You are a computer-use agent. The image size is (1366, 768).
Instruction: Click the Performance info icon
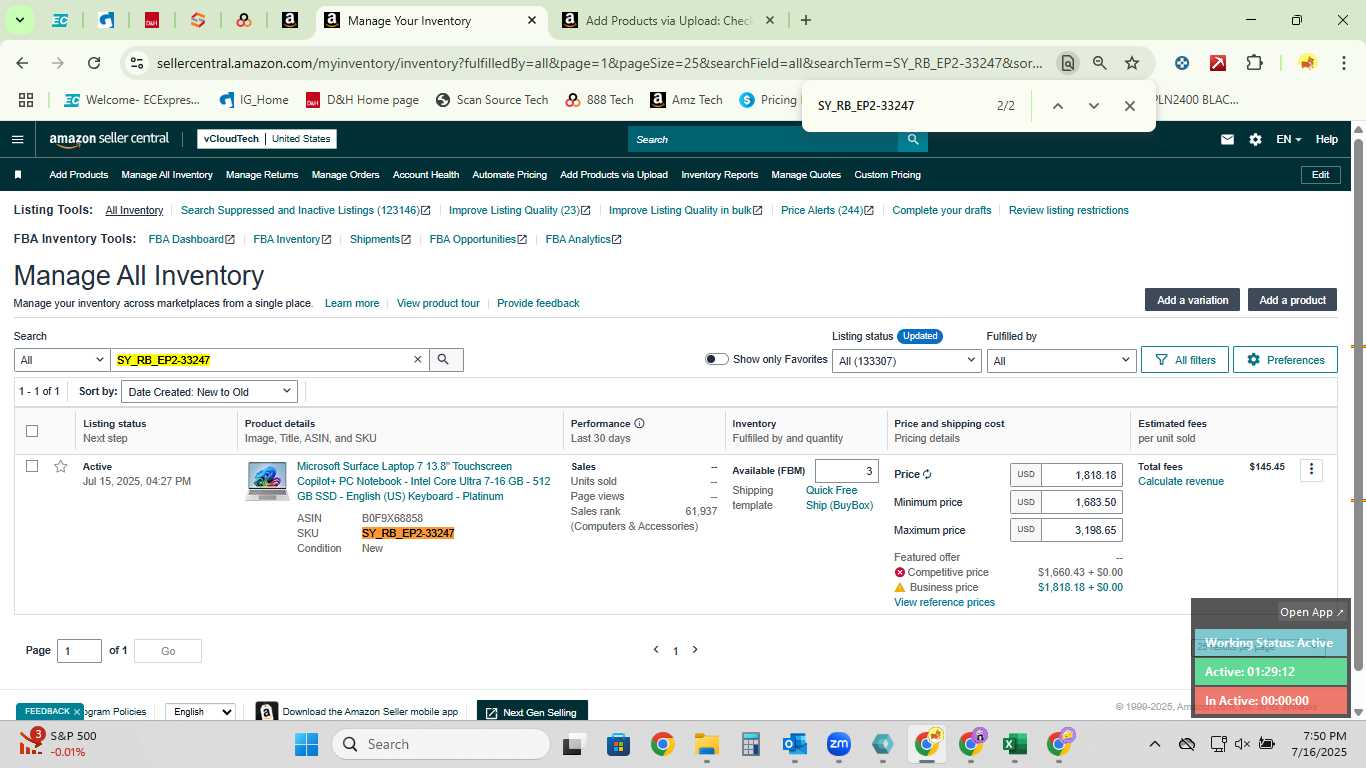tap(639, 423)
